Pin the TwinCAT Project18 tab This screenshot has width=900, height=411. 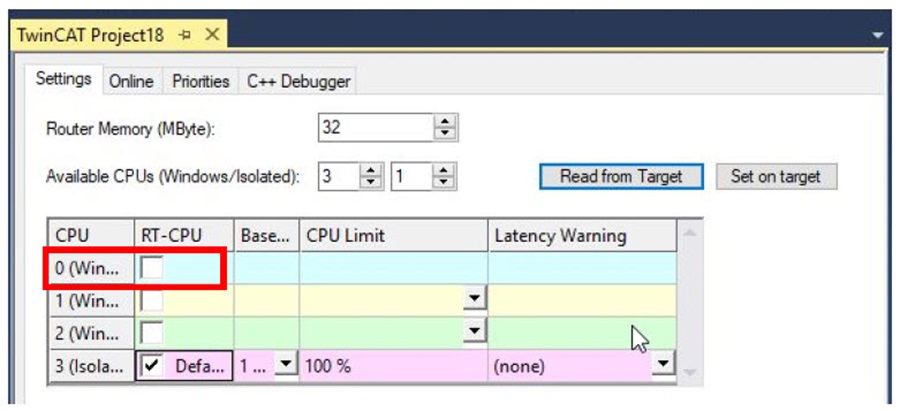pos(185,35)
